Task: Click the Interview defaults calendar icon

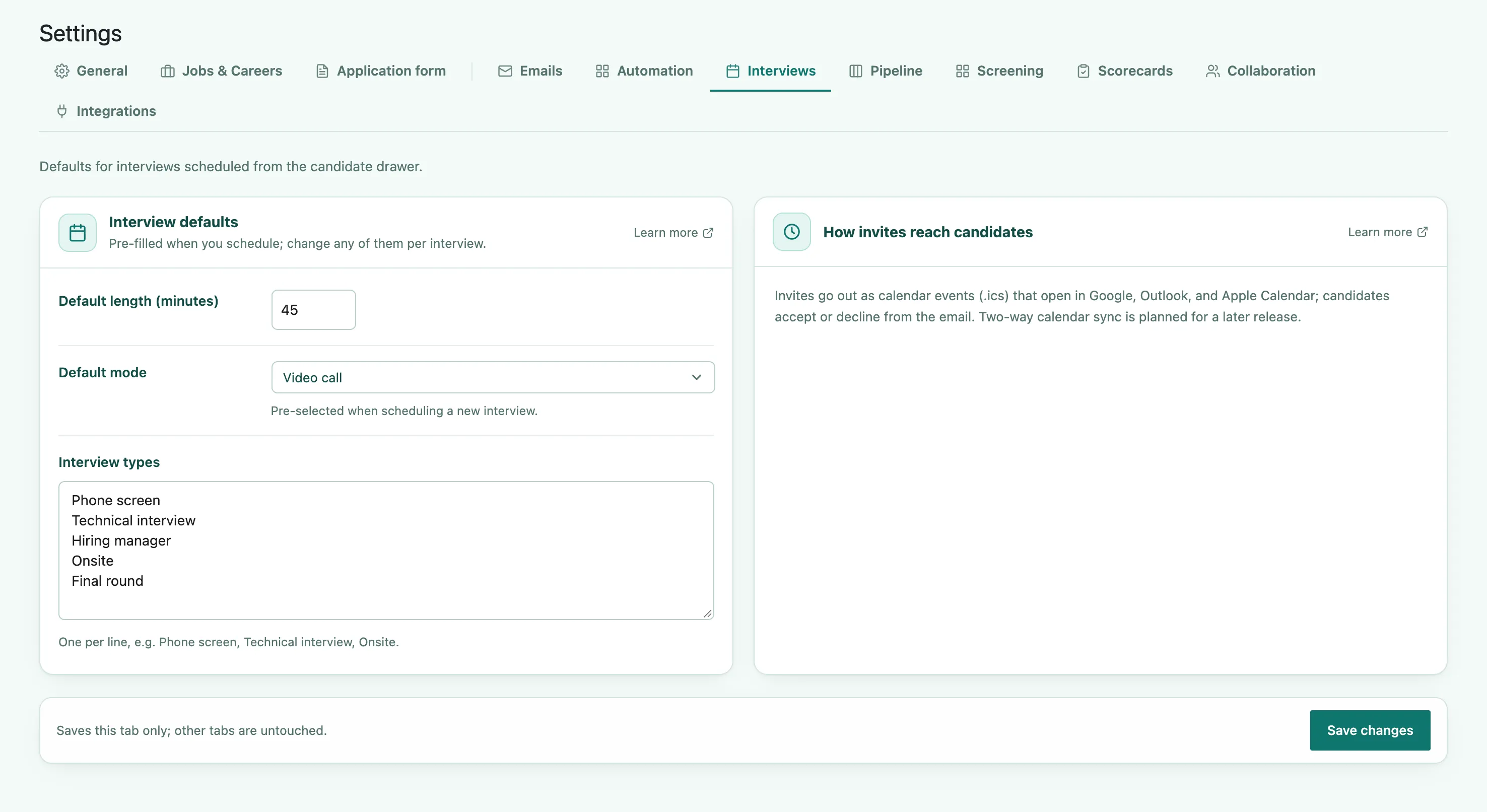Action: pyautogui.click(x=78, y=233)
